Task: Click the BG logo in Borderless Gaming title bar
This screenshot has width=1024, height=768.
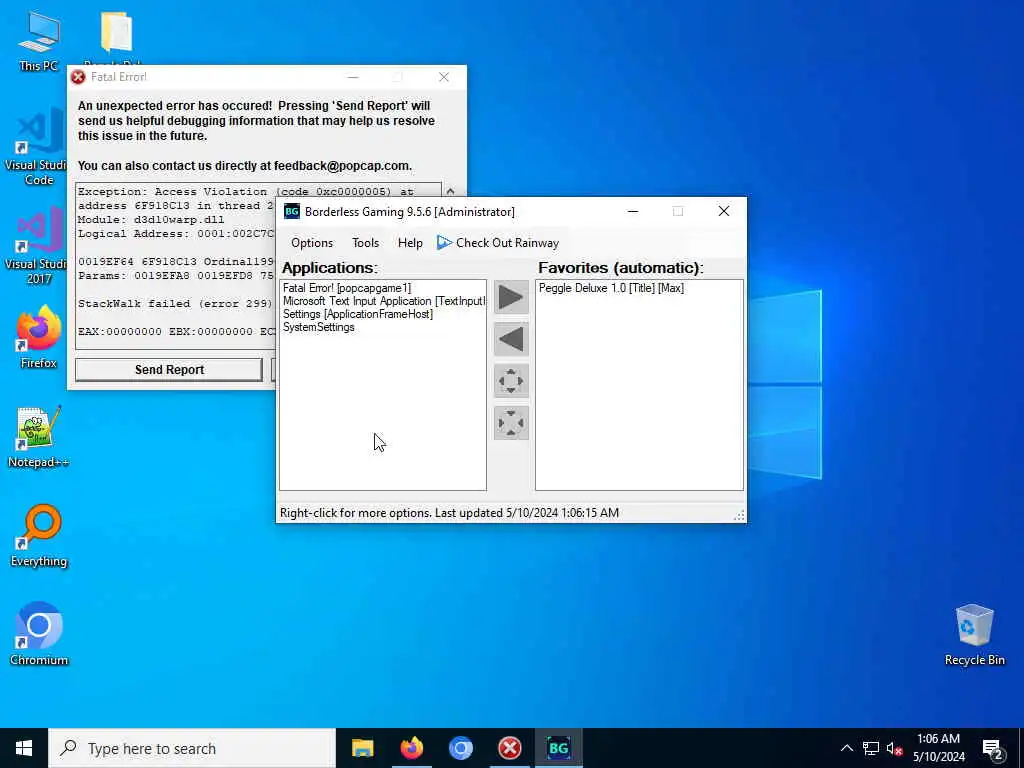Action: point(292,212)
